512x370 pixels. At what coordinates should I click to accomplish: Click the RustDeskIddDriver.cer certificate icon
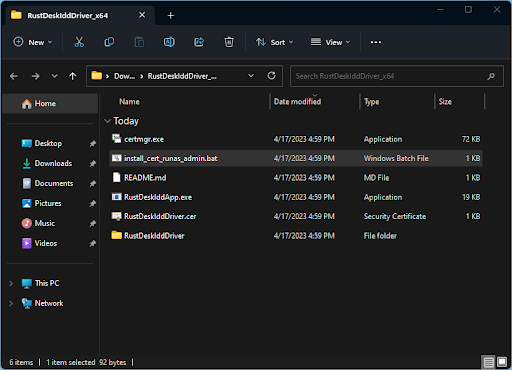tap(116, 216)
